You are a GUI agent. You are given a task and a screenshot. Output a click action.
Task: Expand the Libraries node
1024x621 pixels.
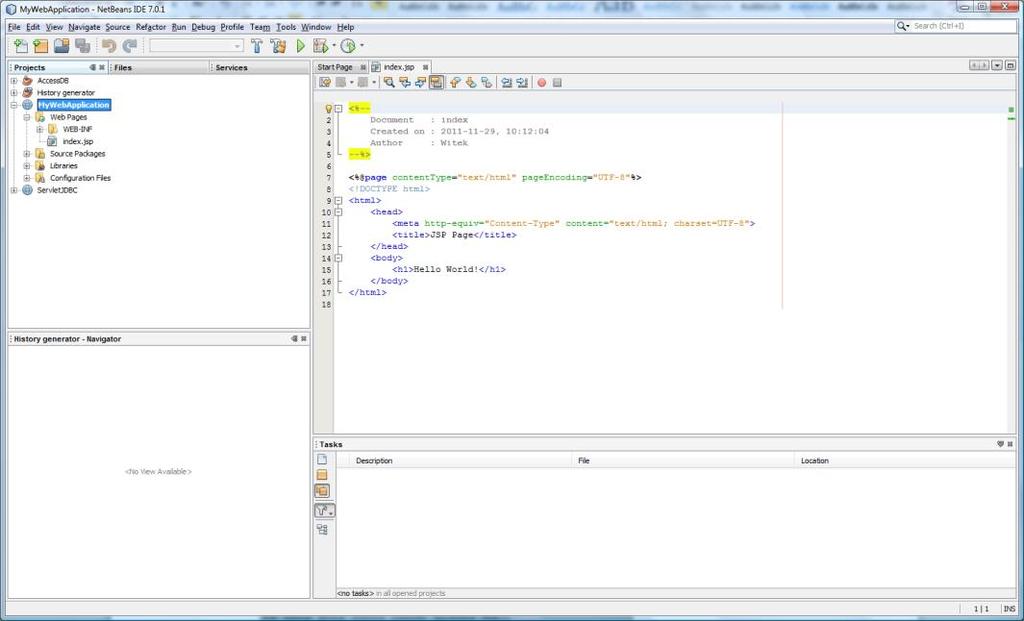27,166
